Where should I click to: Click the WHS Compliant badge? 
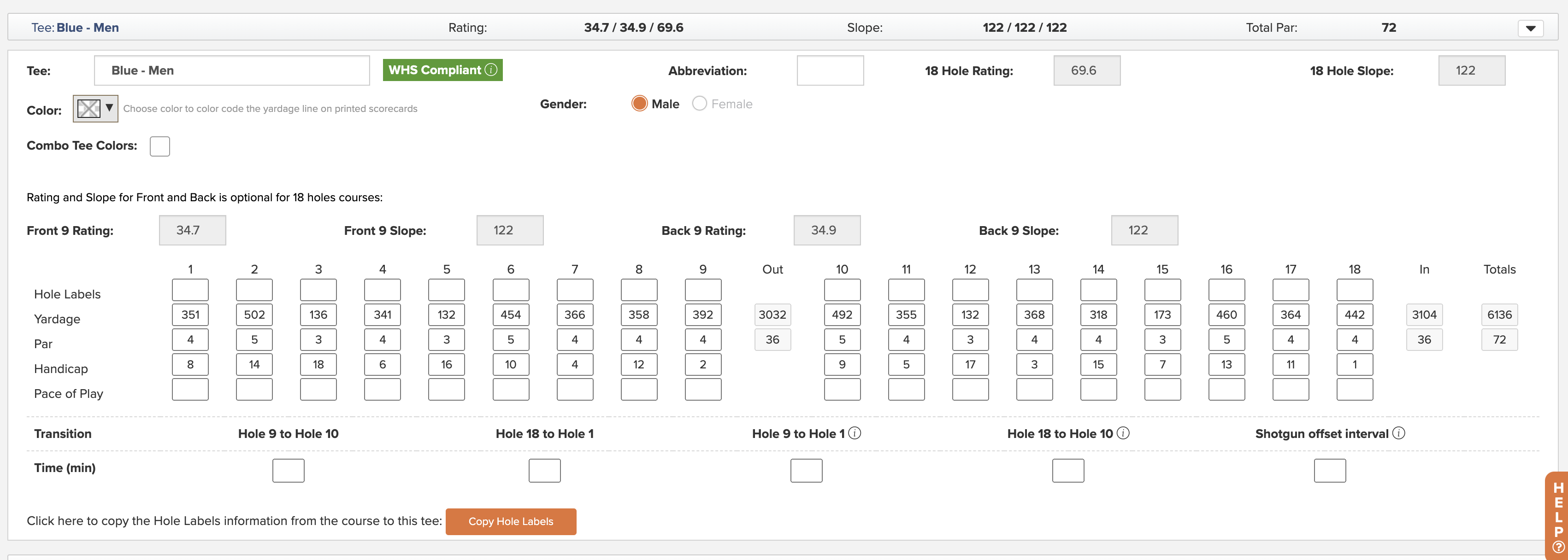pos(442,70)
